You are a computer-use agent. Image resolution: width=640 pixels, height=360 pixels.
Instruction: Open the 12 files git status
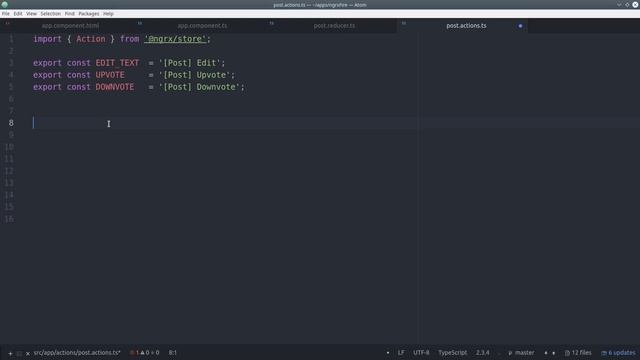578,353
